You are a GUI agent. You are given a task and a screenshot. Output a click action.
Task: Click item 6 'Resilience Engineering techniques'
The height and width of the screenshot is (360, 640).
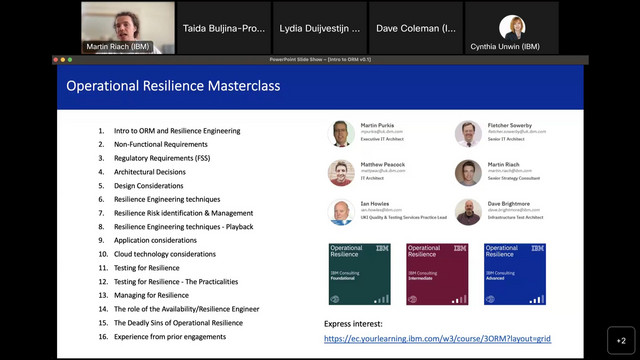[x=167, y=199]
